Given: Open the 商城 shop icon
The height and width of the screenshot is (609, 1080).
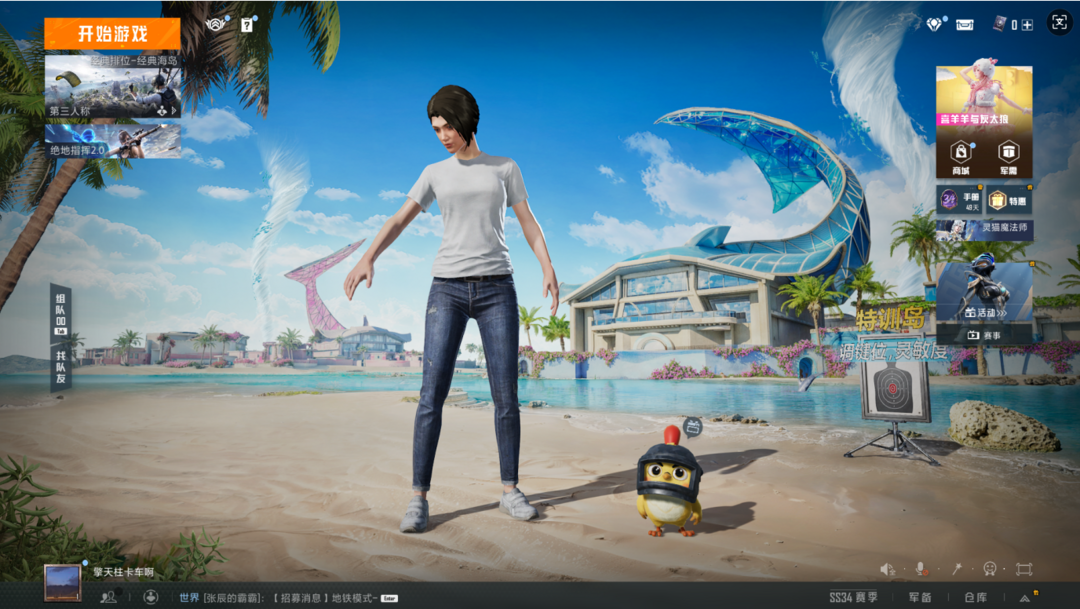Looking at the screenshot, I should click(x=960, y=158).
